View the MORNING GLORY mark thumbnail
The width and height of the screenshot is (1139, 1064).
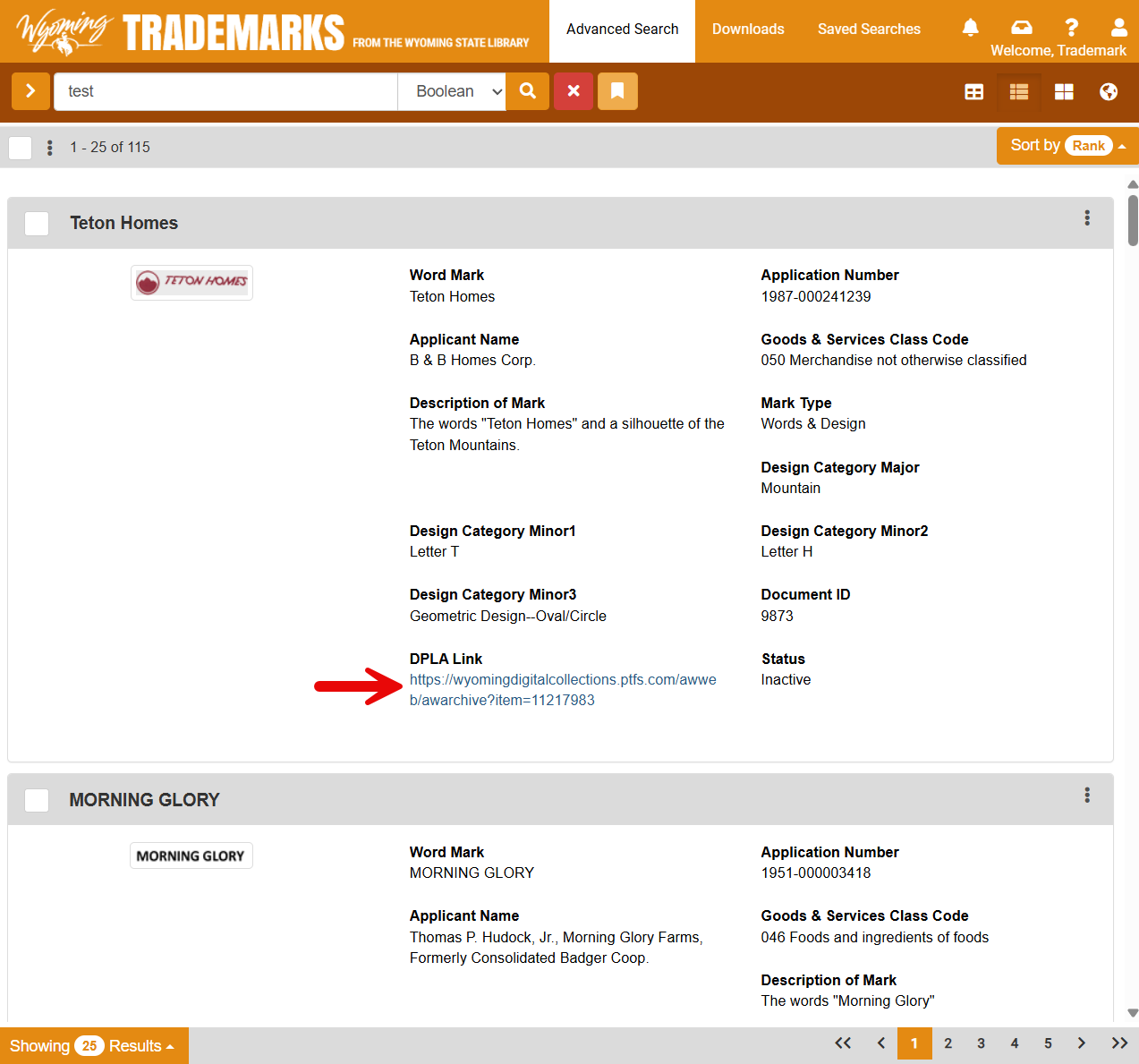pos(191,856)
